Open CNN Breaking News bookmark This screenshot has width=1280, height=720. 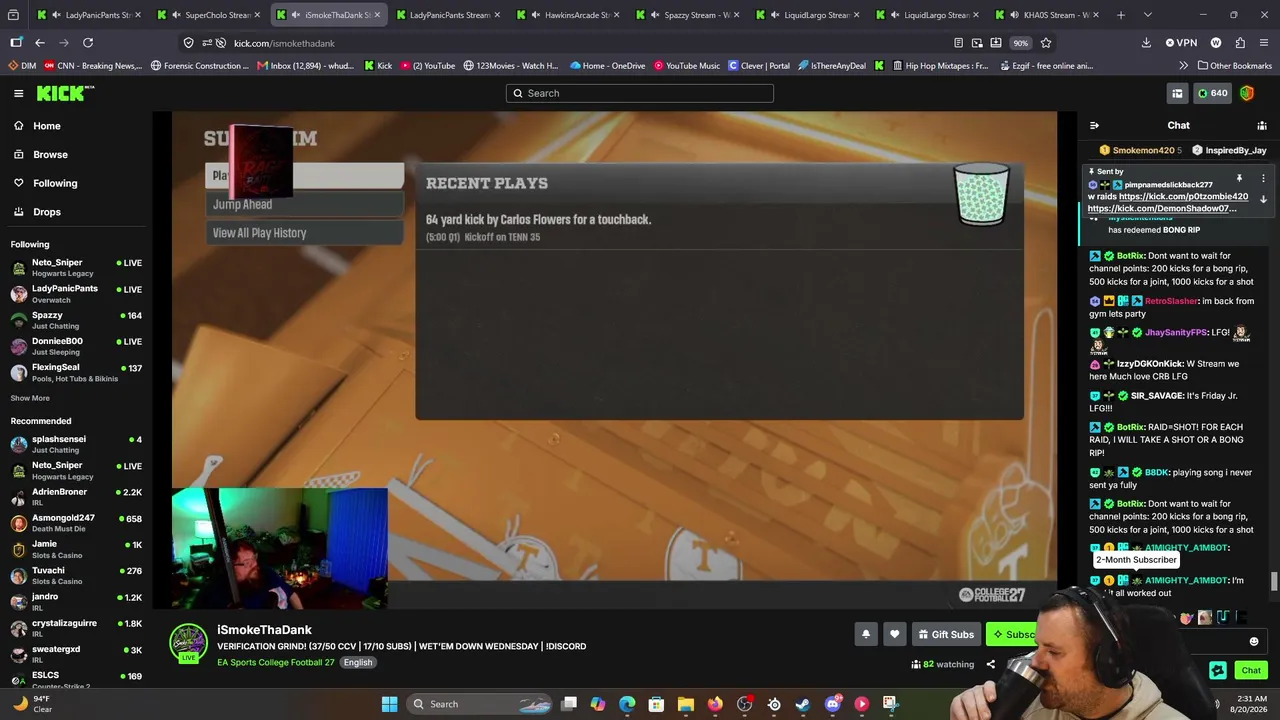(93, 66)
